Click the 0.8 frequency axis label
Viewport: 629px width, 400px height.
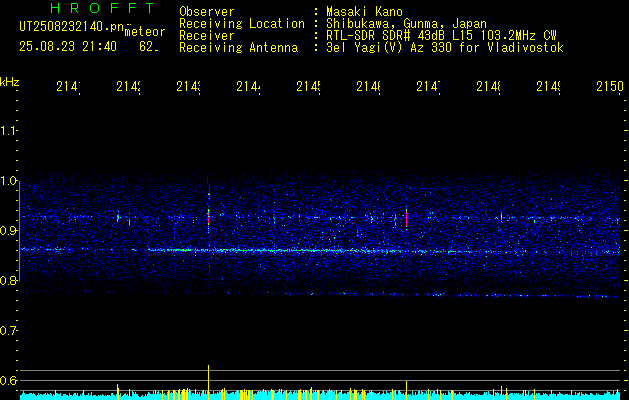[x=8, y=280]
